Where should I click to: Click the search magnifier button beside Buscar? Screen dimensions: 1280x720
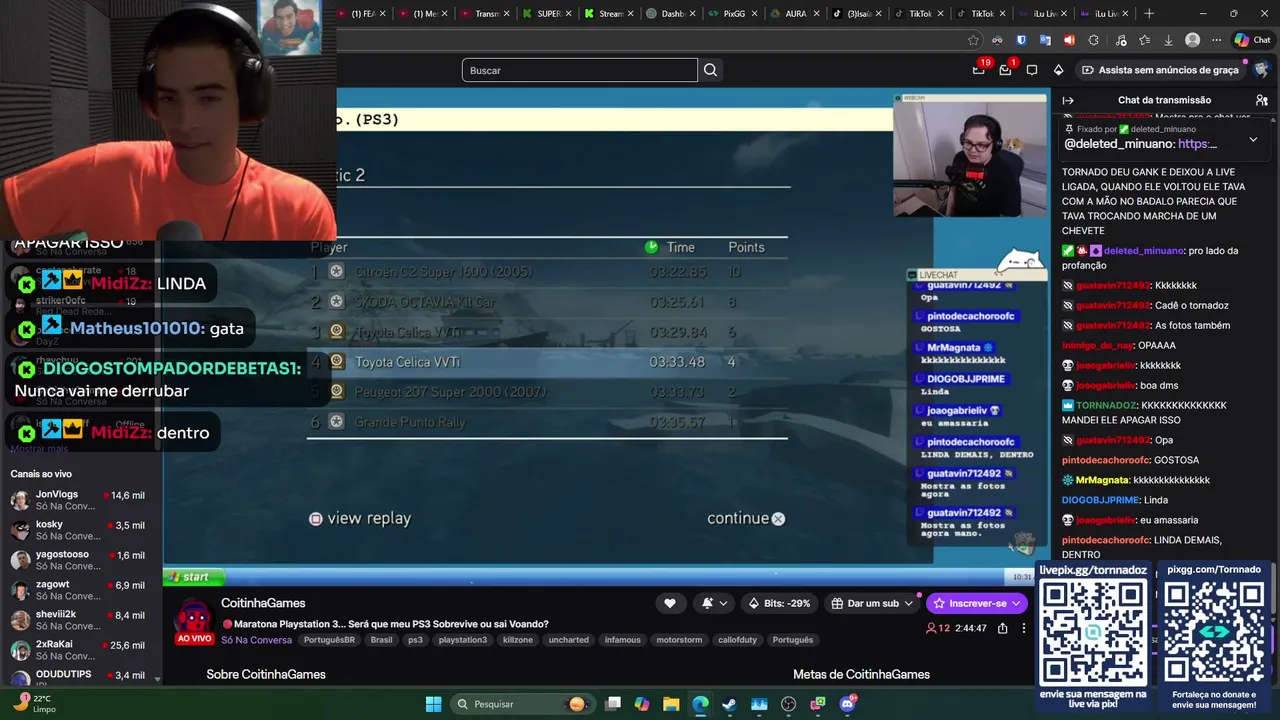[x=710, y=70]
